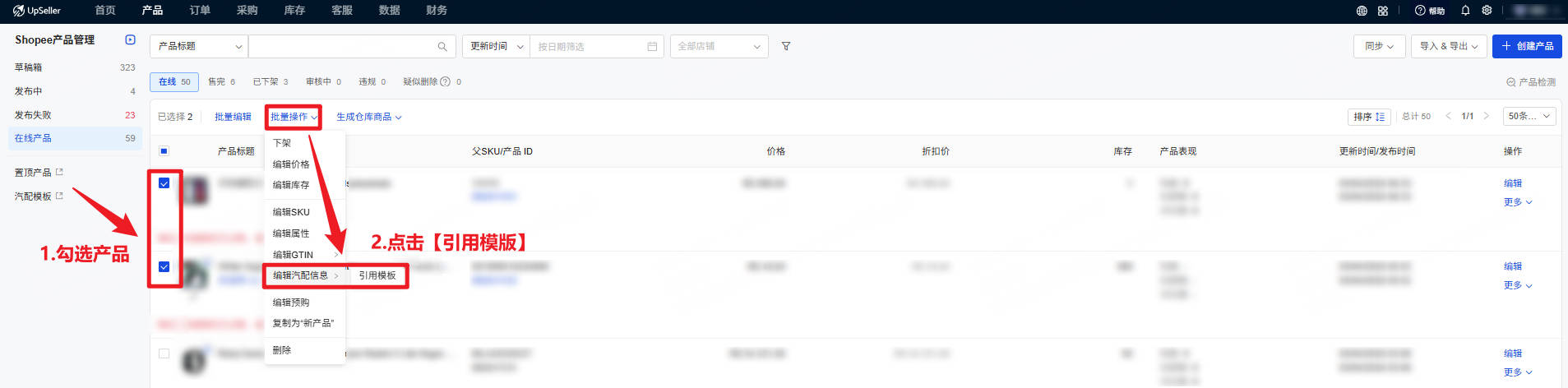This screenshot has height=388, width=1568.
Task: Switch to the 已下架 tab
Action: (271, 81)
